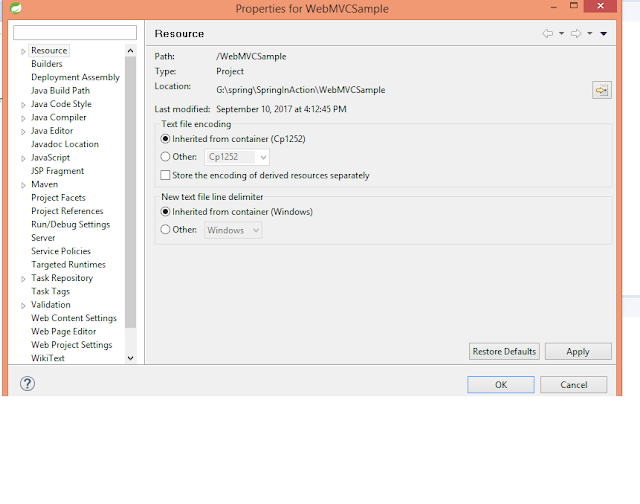Open Web Page Editor page
Viewport: 640px width, 504px height.
(x=63, y=331)
